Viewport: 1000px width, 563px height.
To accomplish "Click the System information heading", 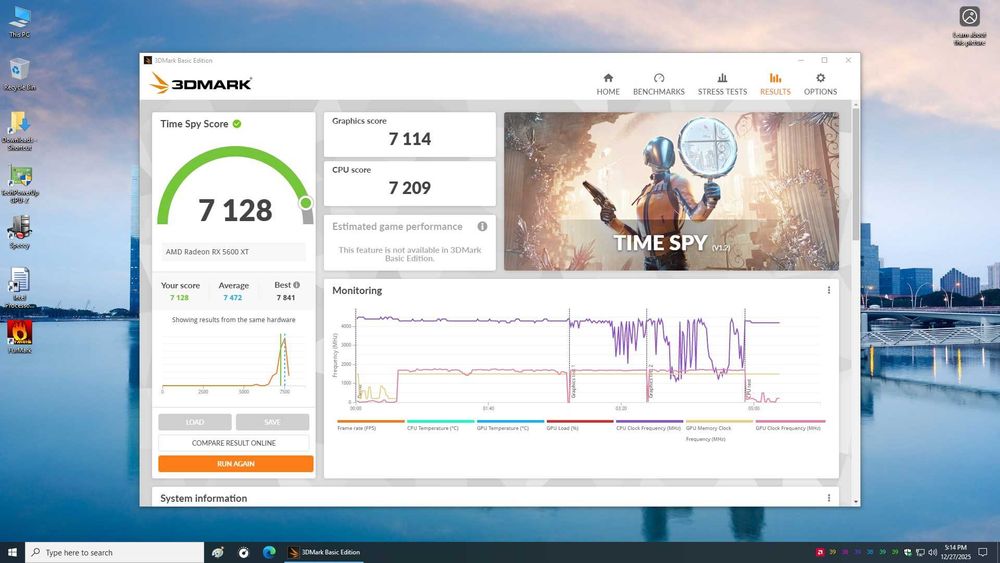I will pyautogui.click(x=203, y=498).
